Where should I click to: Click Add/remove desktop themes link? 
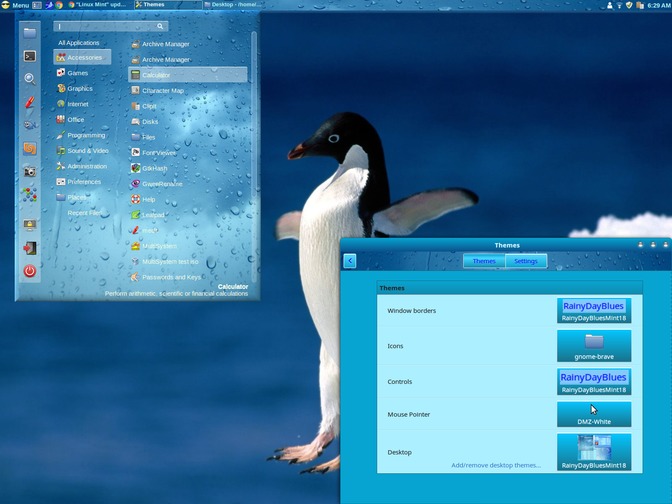(496, 465)
